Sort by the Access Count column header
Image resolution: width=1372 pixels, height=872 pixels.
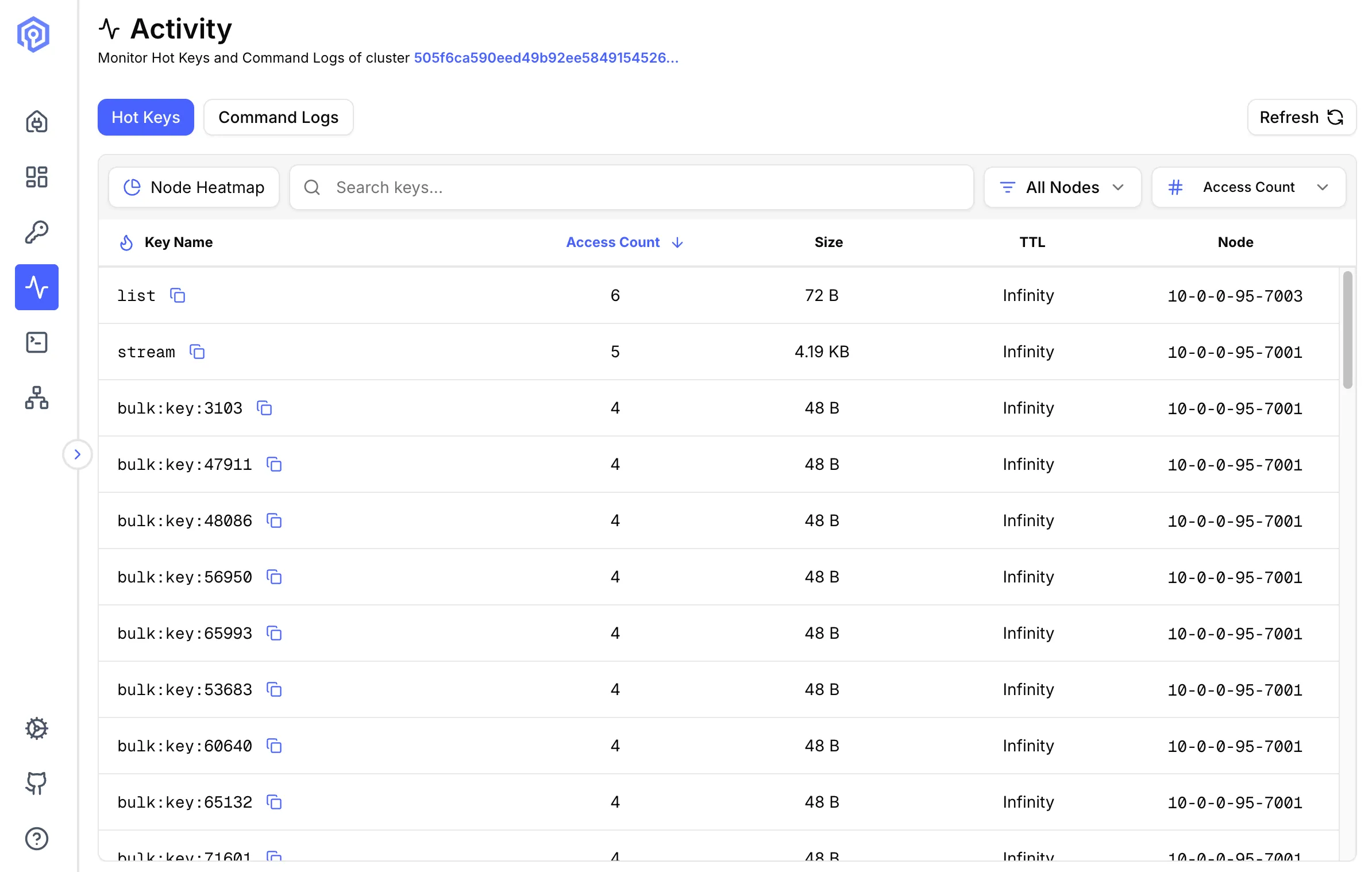point(613,242)
